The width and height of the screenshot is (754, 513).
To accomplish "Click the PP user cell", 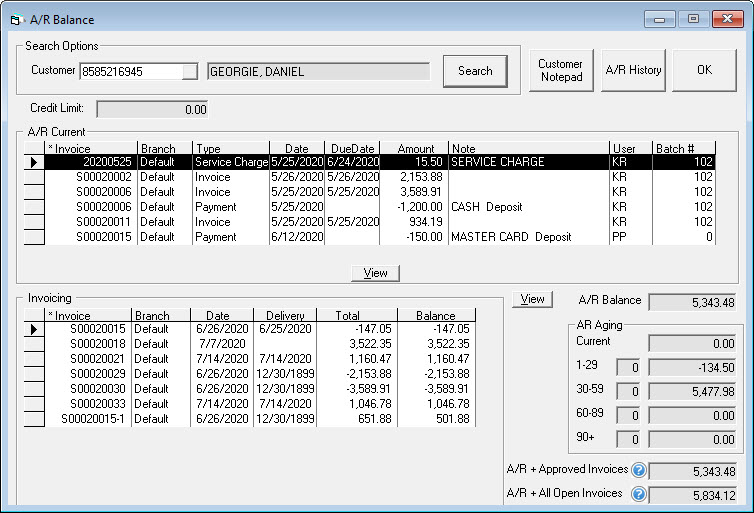I will coord(630,237).
